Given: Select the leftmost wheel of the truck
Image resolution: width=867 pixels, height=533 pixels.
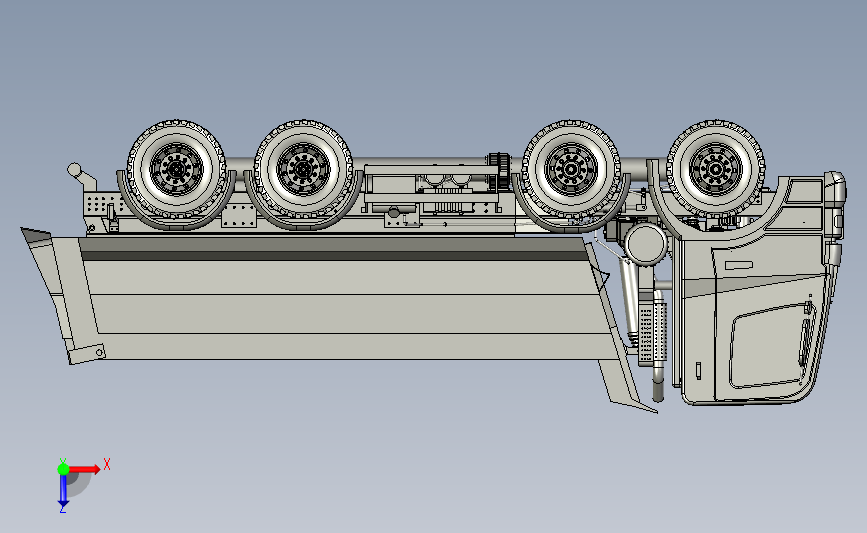Looking at the screenshot, I should 176,169.
